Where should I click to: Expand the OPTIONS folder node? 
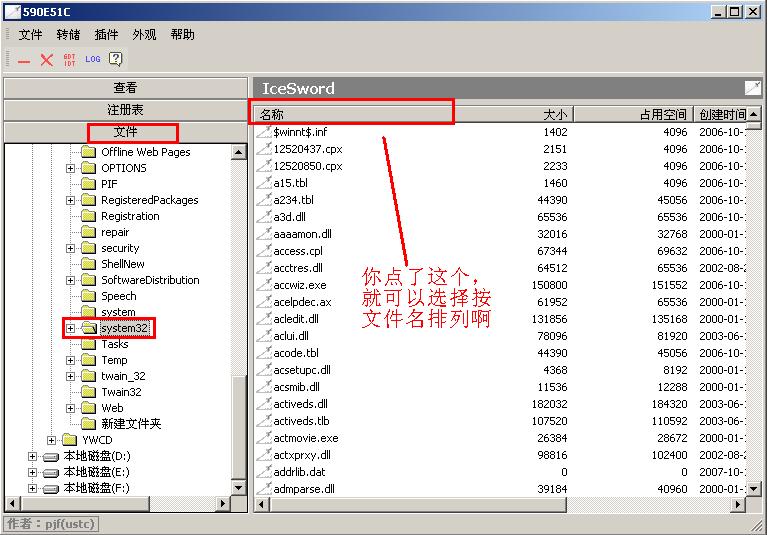click(70, 168)
